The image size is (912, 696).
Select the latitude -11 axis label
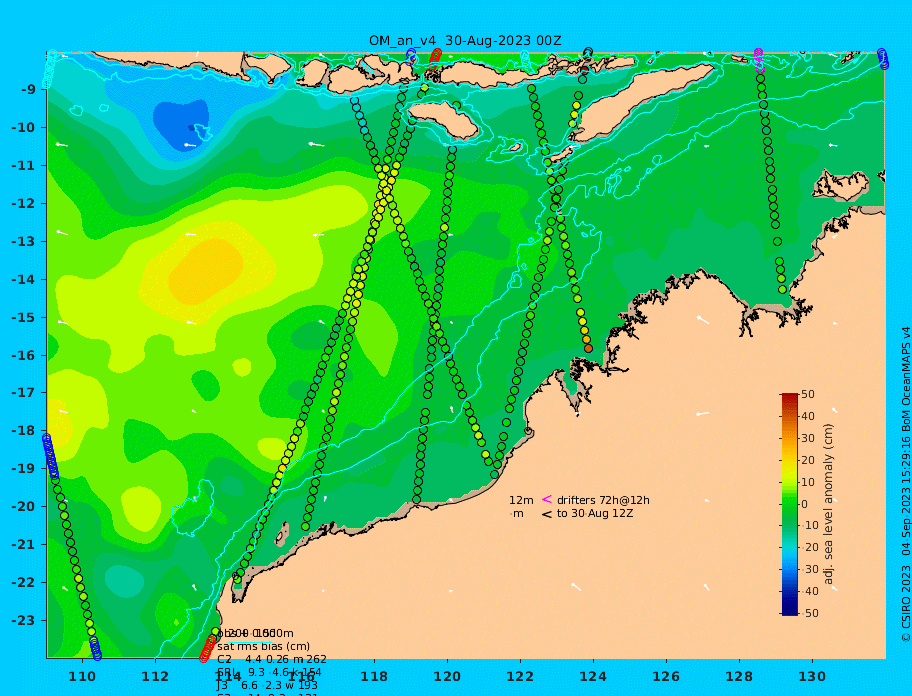pos(23,166)
